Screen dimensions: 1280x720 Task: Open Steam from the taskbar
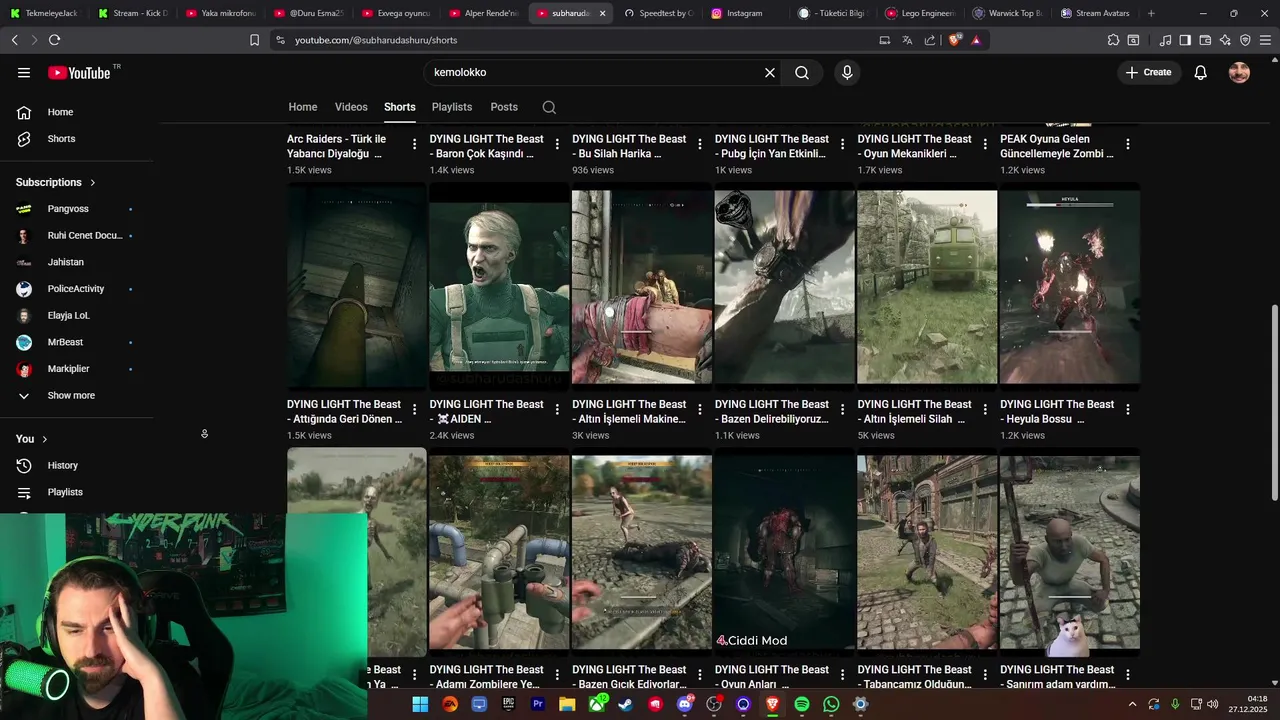coord(626,705)
